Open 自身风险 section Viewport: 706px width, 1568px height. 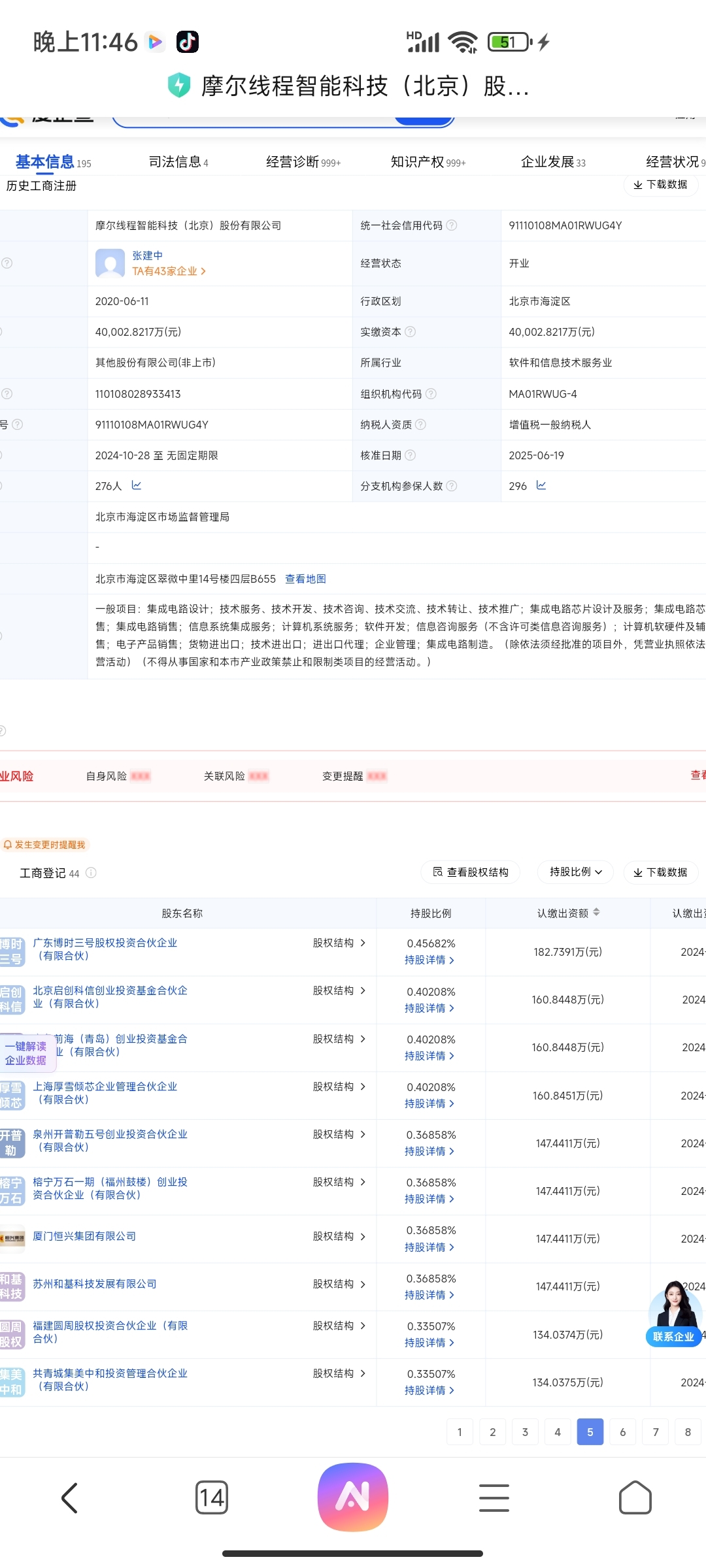pos(118,776)
